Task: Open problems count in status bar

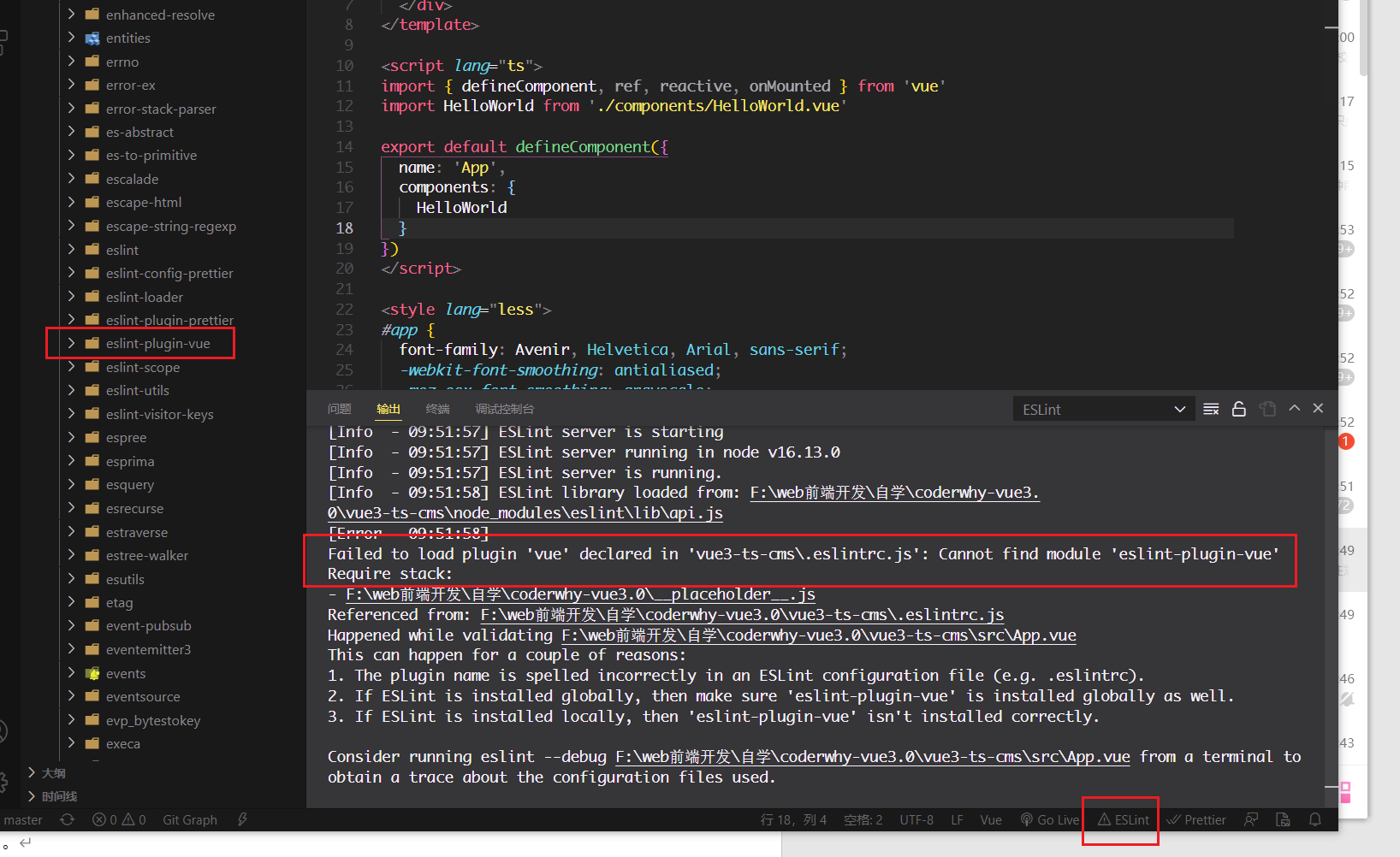Action: 119,819
